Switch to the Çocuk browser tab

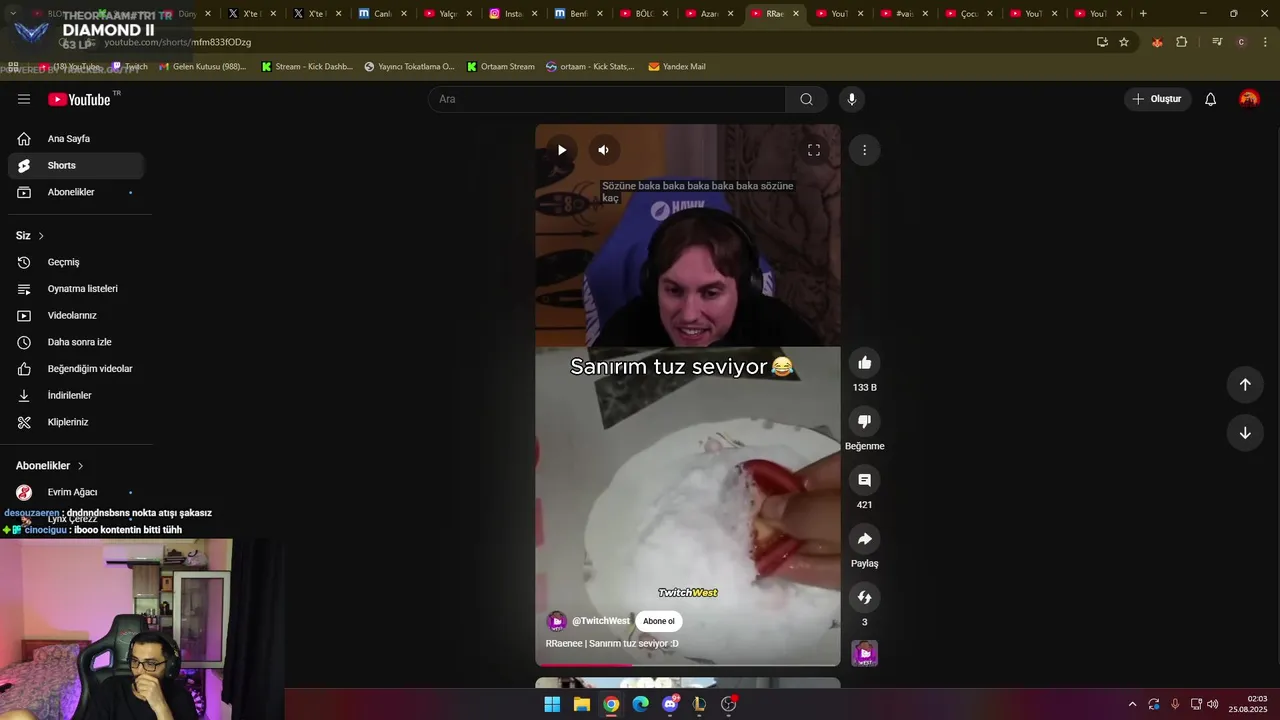tap(968, 14)
